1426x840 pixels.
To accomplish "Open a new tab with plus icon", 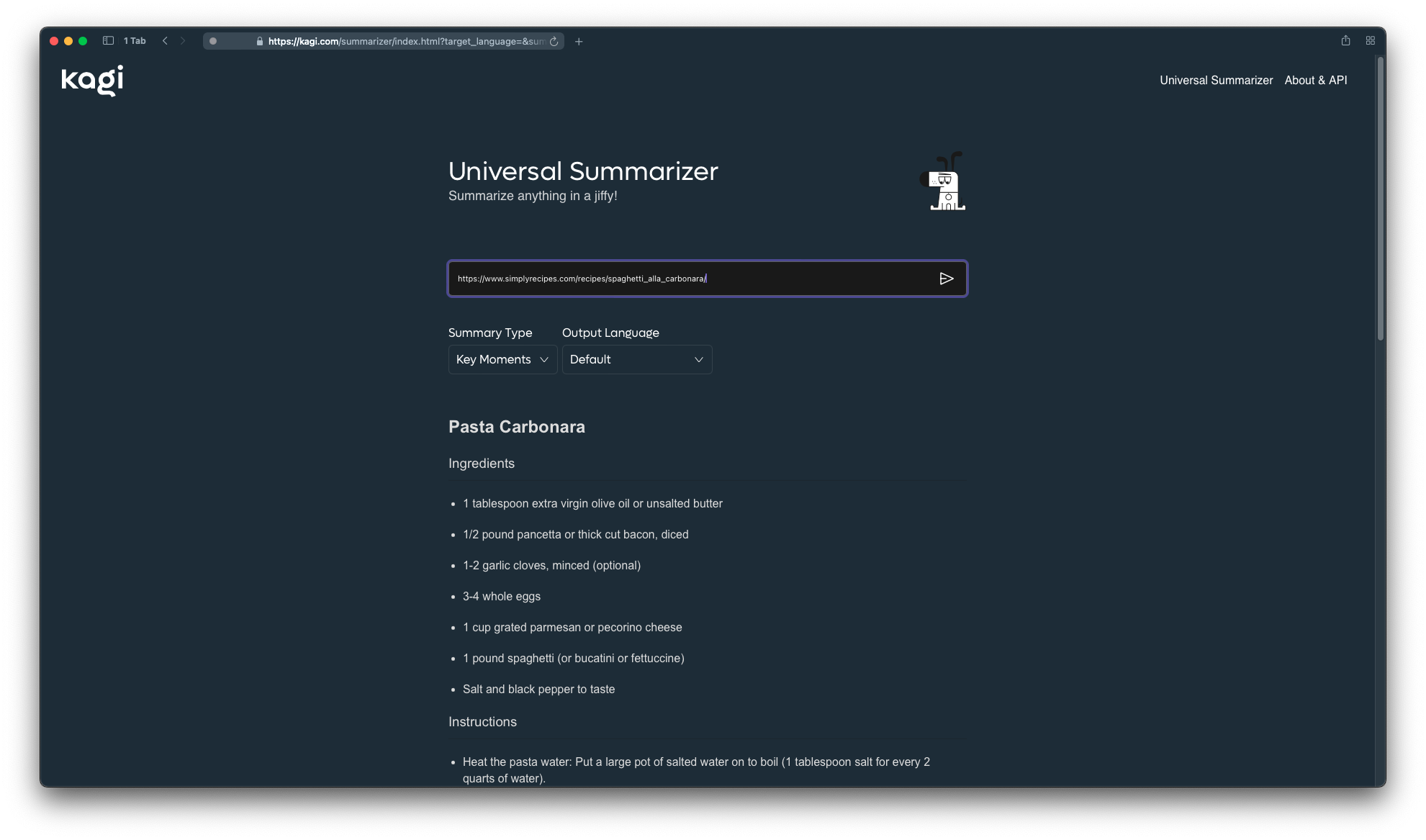I will click(579, 42).
